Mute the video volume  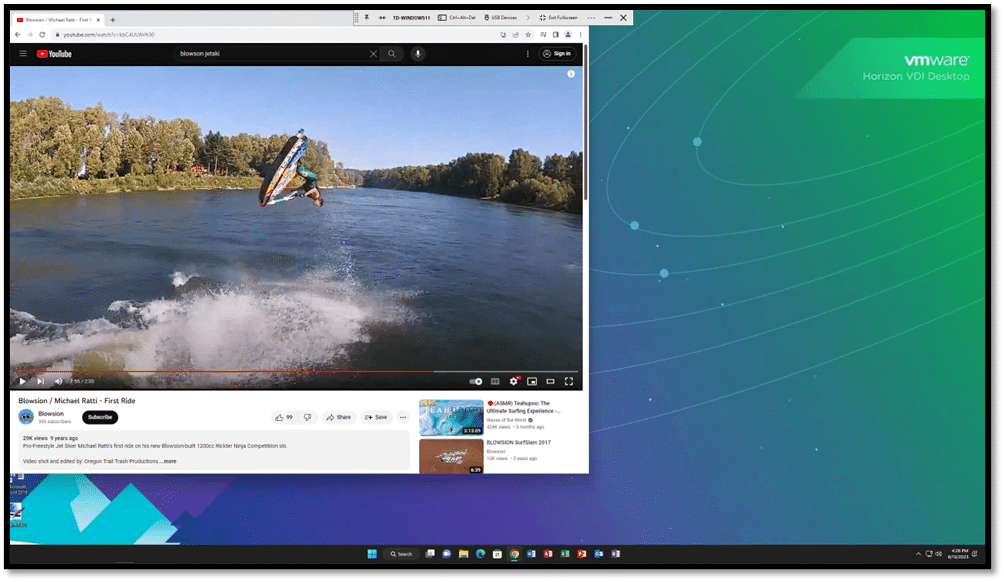pos(58,382)
